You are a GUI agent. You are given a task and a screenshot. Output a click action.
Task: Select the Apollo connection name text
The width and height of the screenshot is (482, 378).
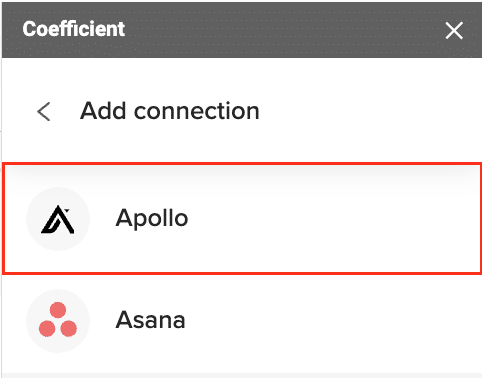152,218
